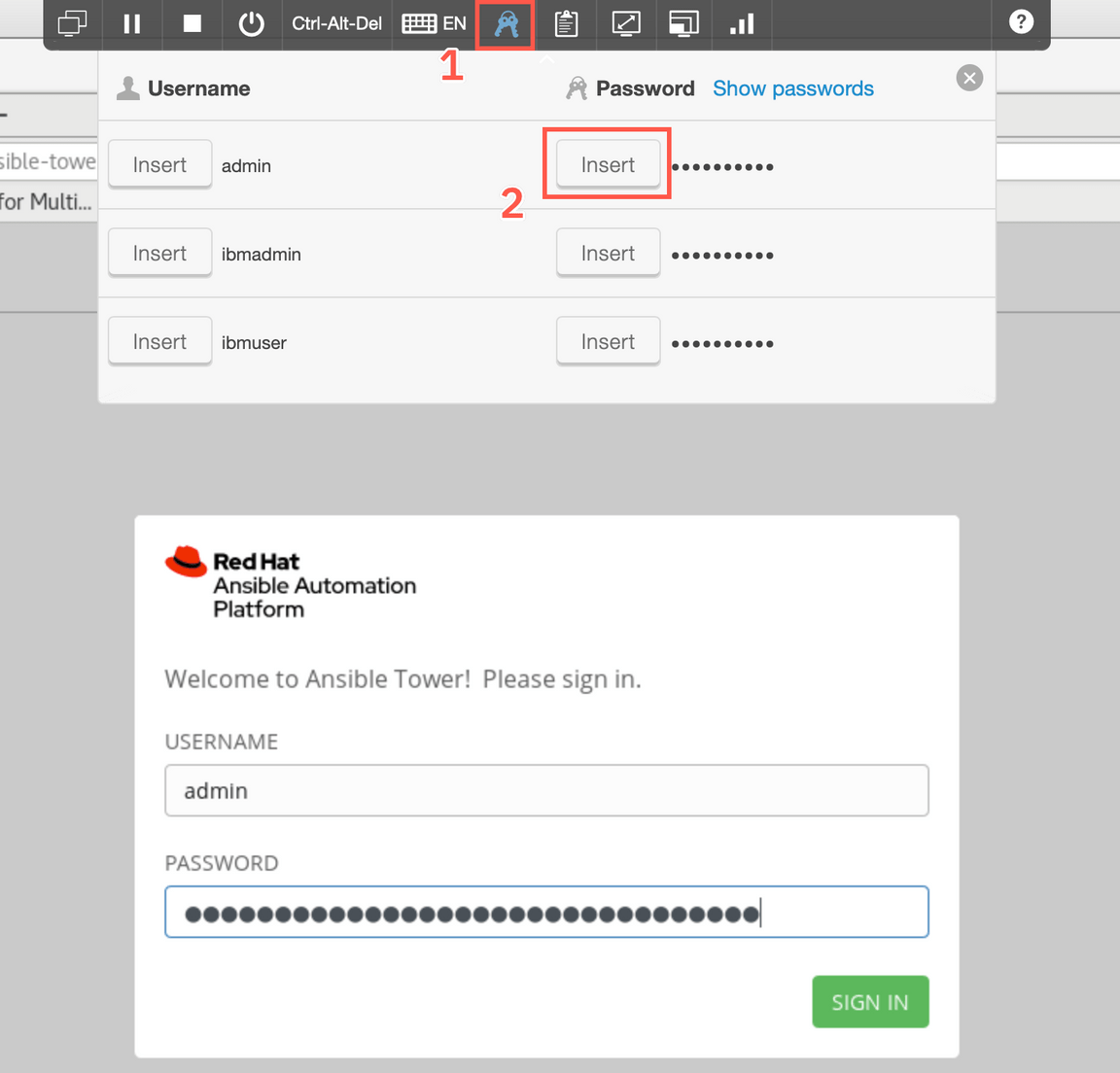Viewport: 1120px width, 1073px height.
Task: Click the 'ibmuser' username text
Action: point(254,343)
